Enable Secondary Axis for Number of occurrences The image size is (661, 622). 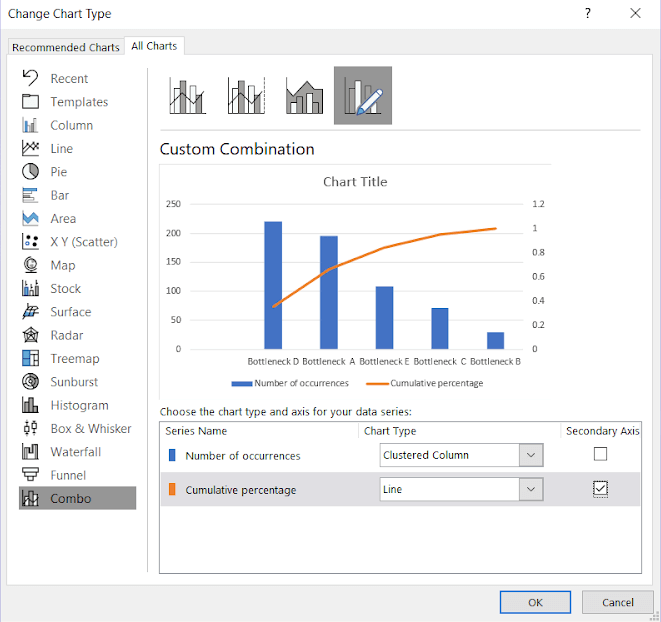tap(600, 454)
